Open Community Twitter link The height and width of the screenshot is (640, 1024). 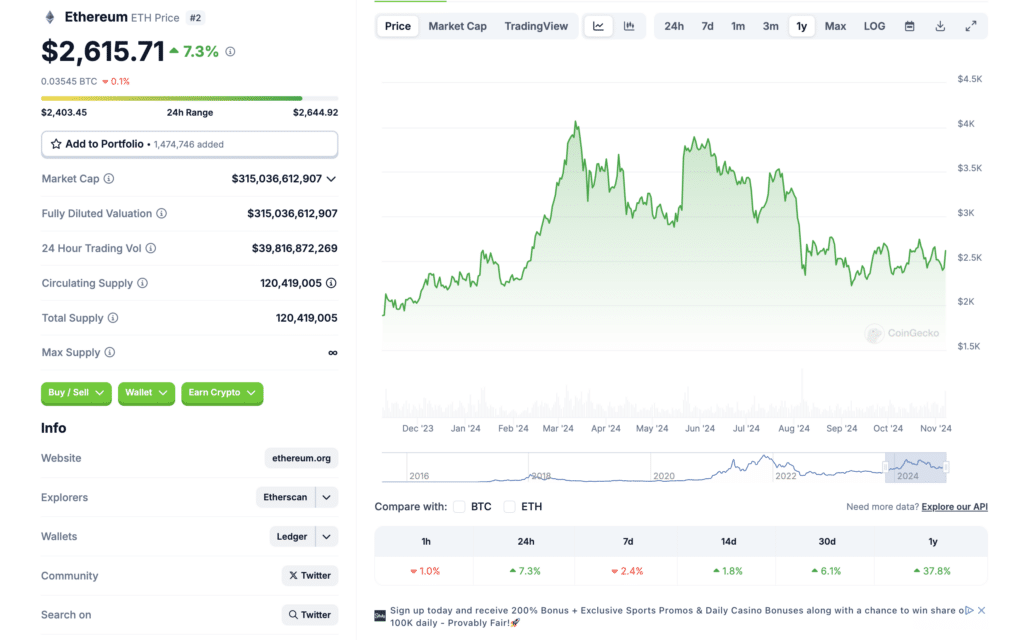(310, 576)
